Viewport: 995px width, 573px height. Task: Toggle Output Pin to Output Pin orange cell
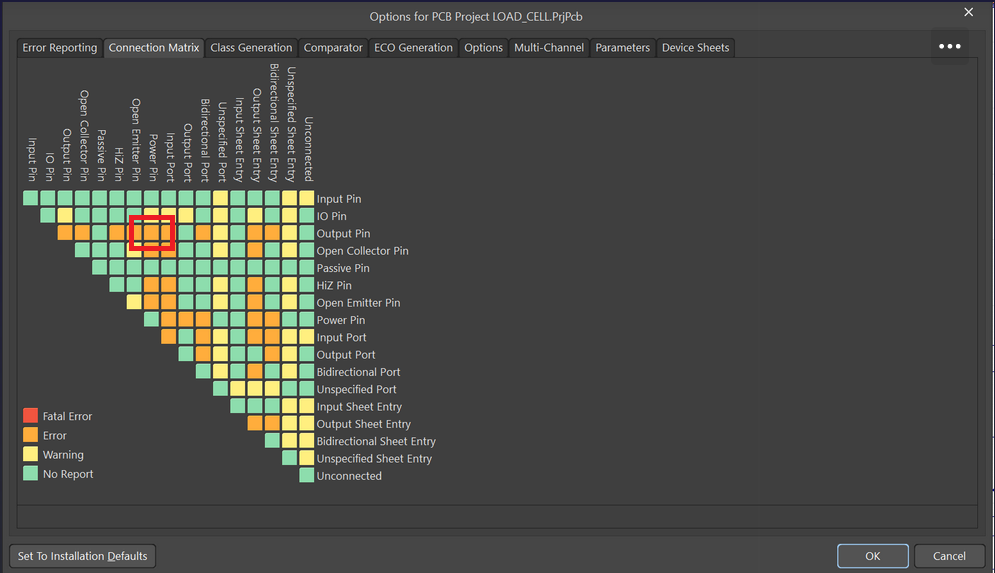click(x=65, y=233)
